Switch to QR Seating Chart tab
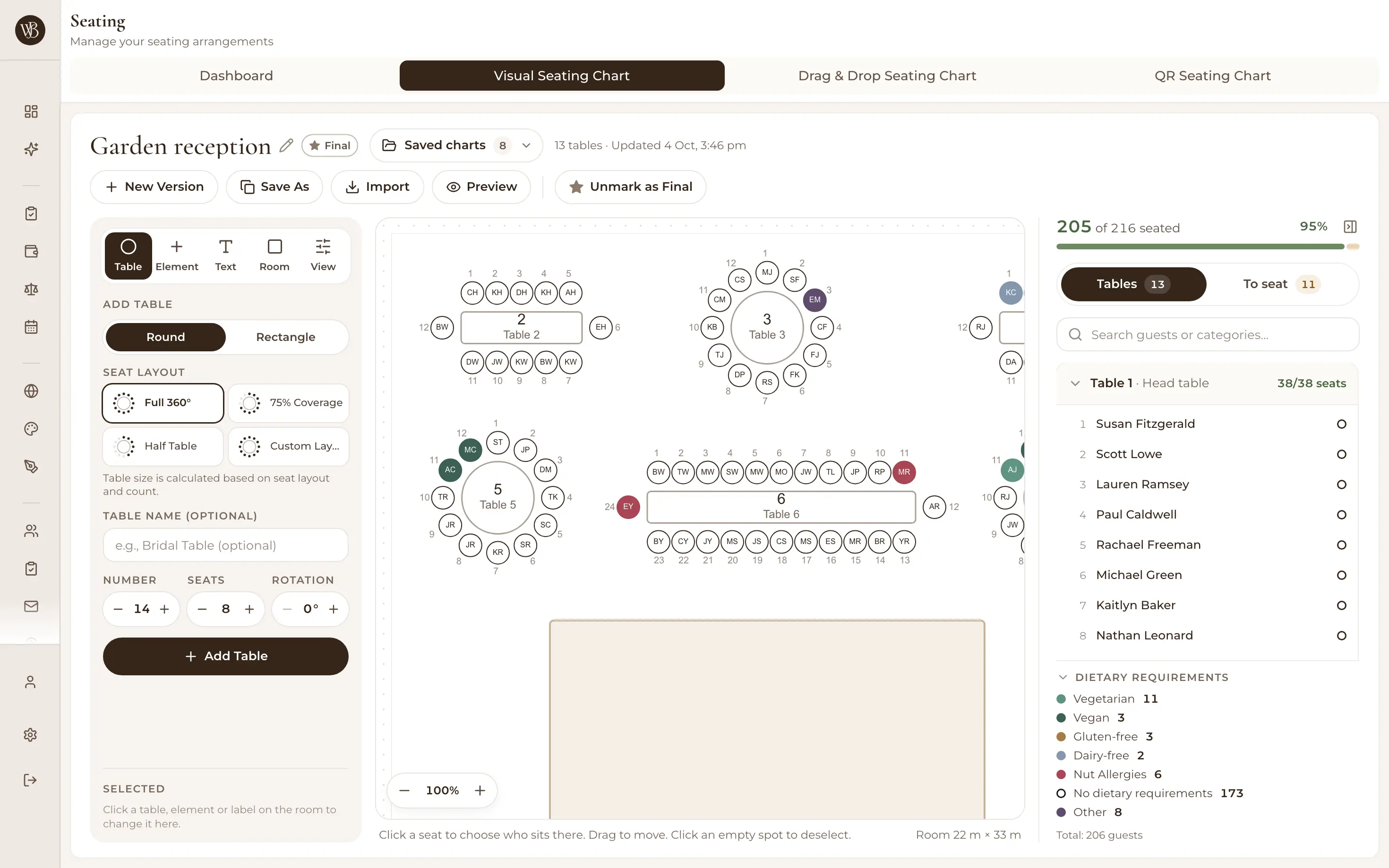Screen dimensions: 1389x868 [x=1212, y=76]
